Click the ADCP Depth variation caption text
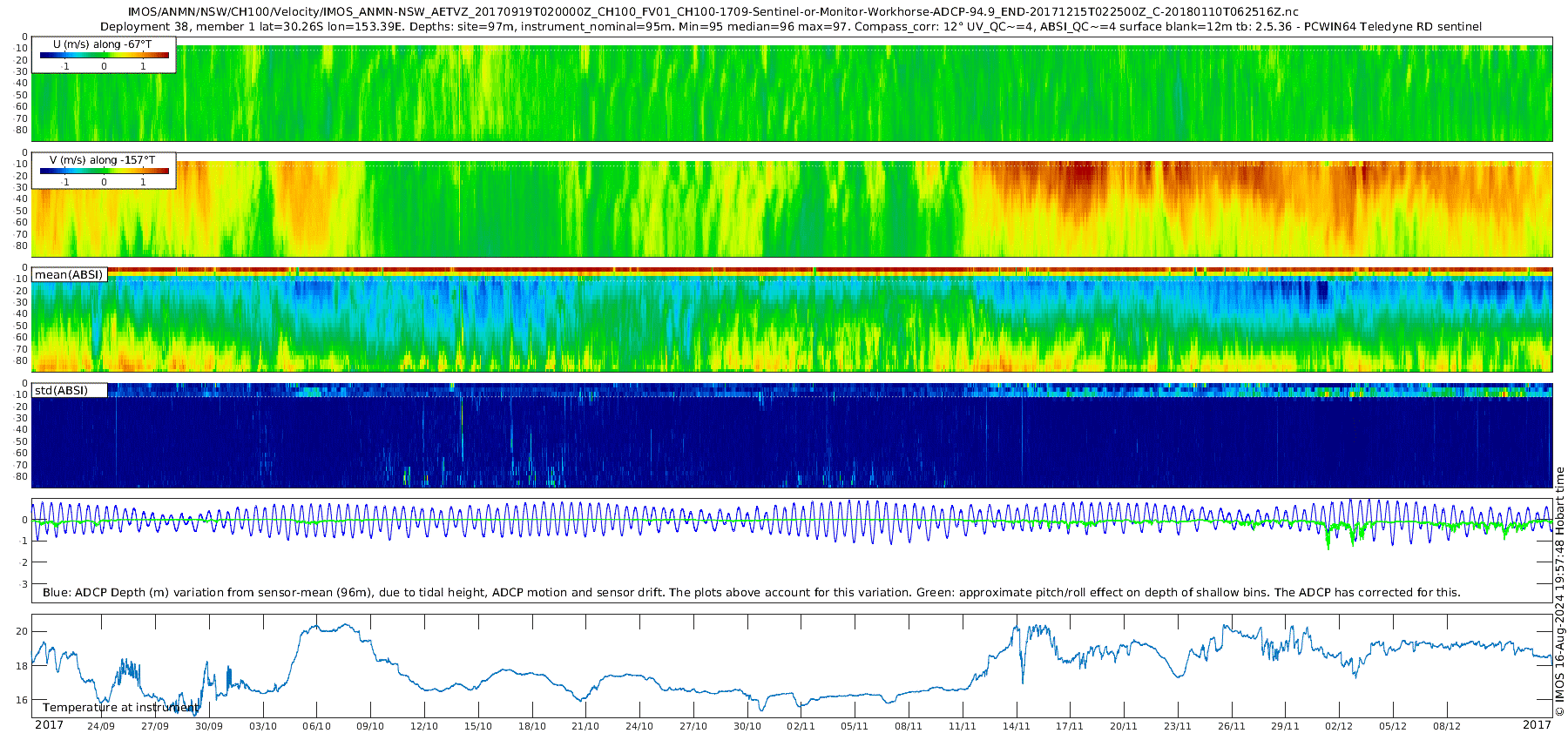Image resolution: width=1568 pixels, height=740 pixels. pos(751,593)
